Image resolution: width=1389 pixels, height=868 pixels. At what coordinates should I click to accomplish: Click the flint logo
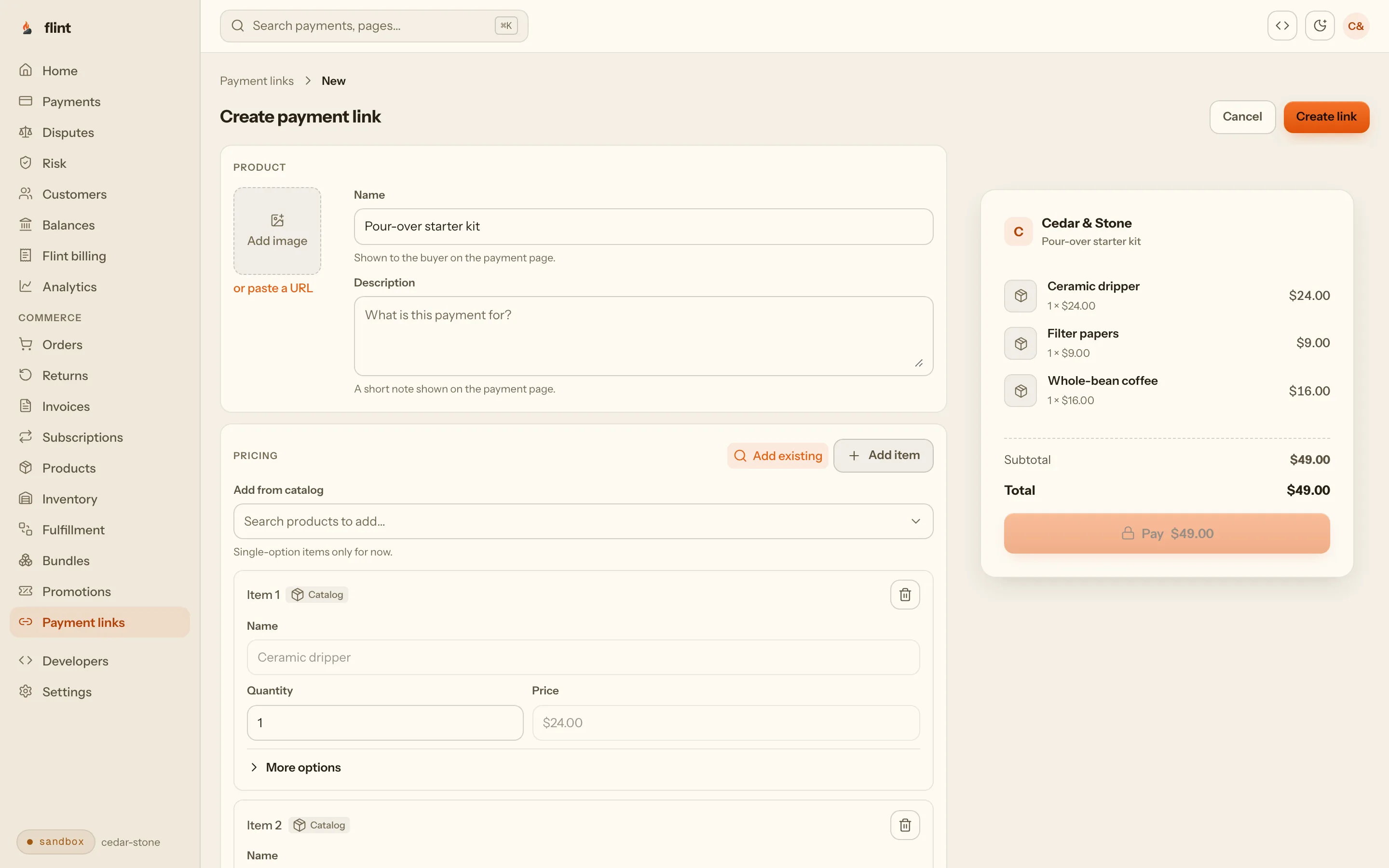coord(46,27)
